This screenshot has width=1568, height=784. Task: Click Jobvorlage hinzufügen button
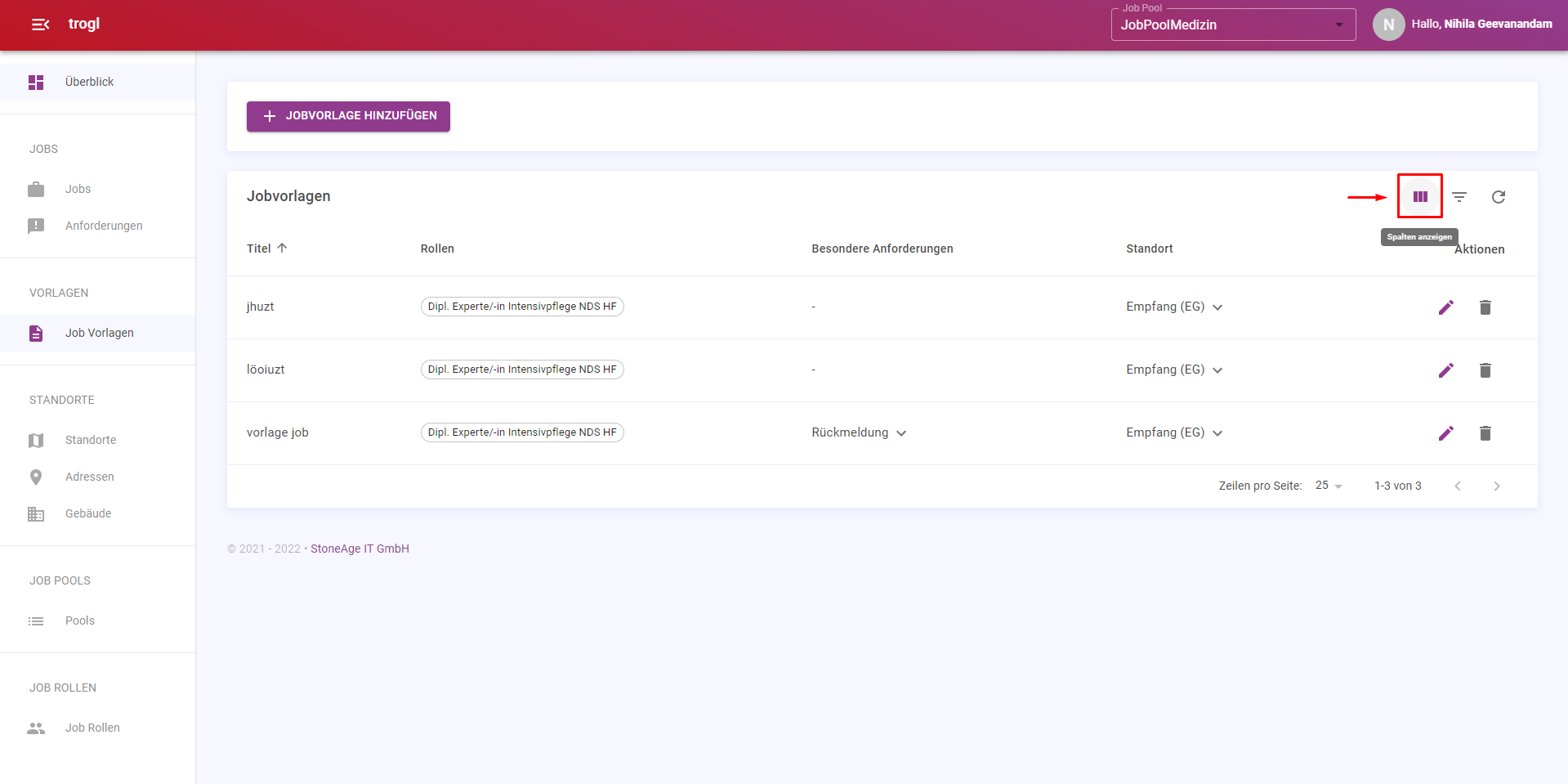click(348, 116)
